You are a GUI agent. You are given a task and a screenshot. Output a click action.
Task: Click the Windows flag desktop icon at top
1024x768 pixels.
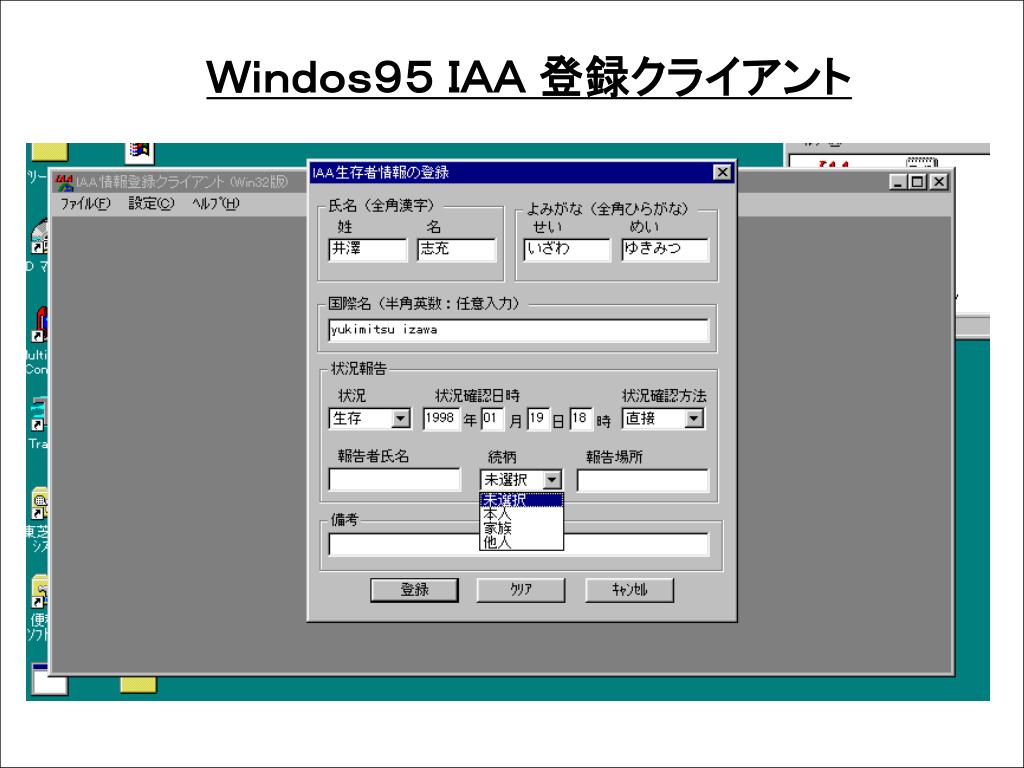click(x=140, y=152)
